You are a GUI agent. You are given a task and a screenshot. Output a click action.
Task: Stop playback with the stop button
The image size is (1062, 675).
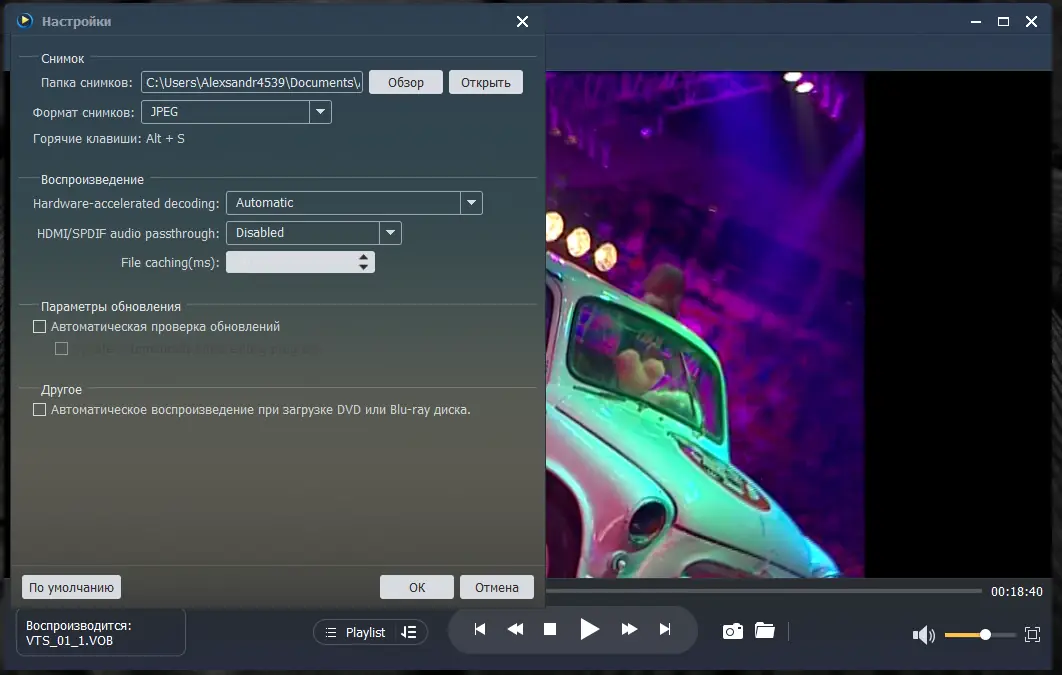point(550,629)
